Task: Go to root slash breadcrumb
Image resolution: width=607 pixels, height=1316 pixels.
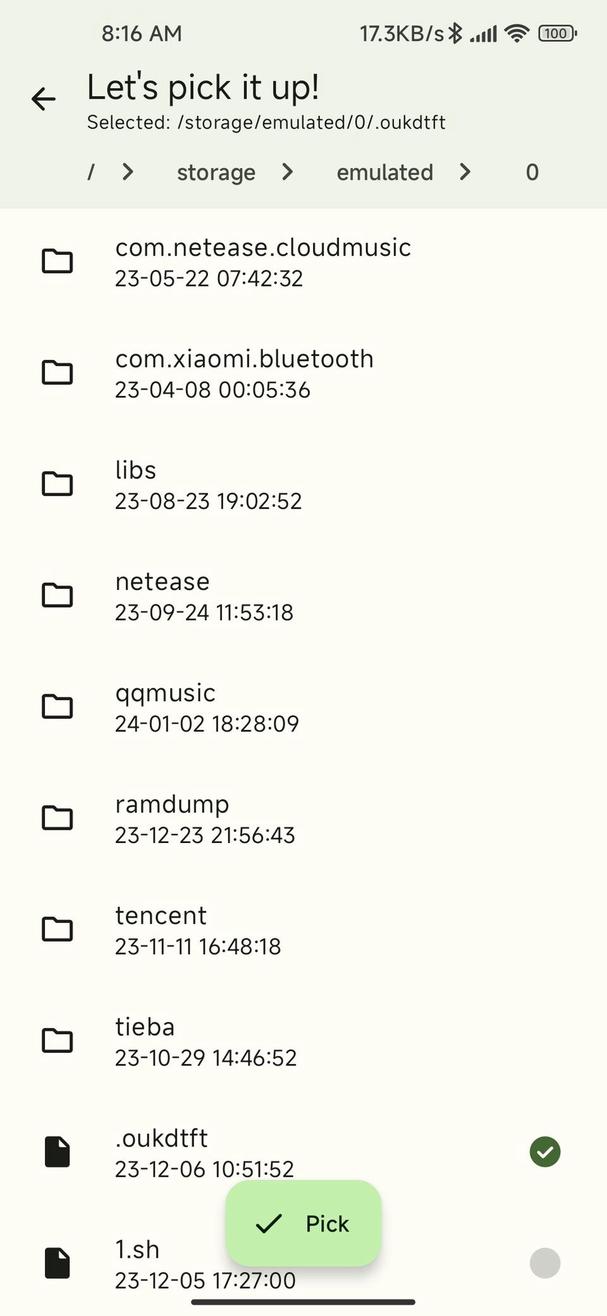Action: (91, 172)
